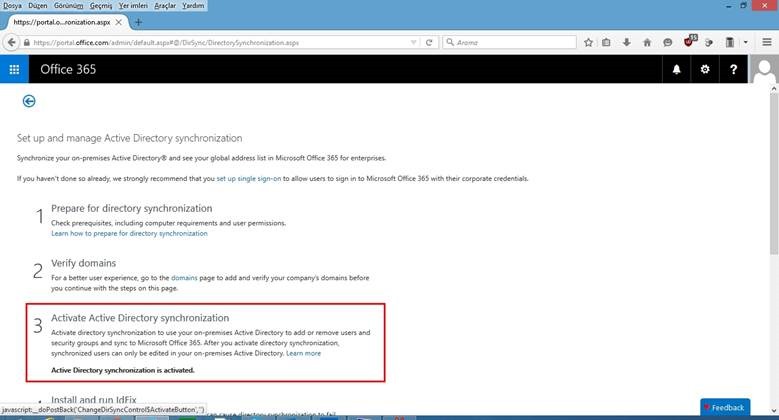The image size is (779, 420).
Task: Click 'Activate Active Directory synchronization' heading
Action: tap(140, 318)
